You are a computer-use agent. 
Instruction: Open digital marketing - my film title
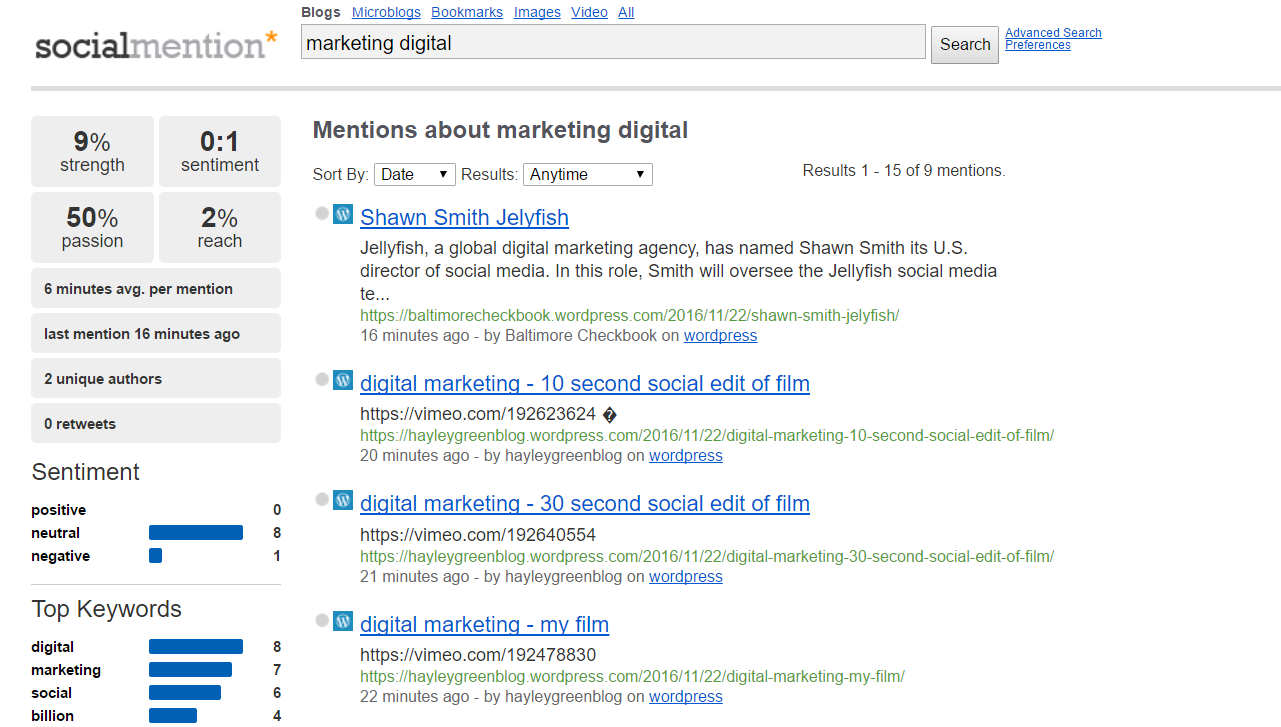tap(484, 624)
